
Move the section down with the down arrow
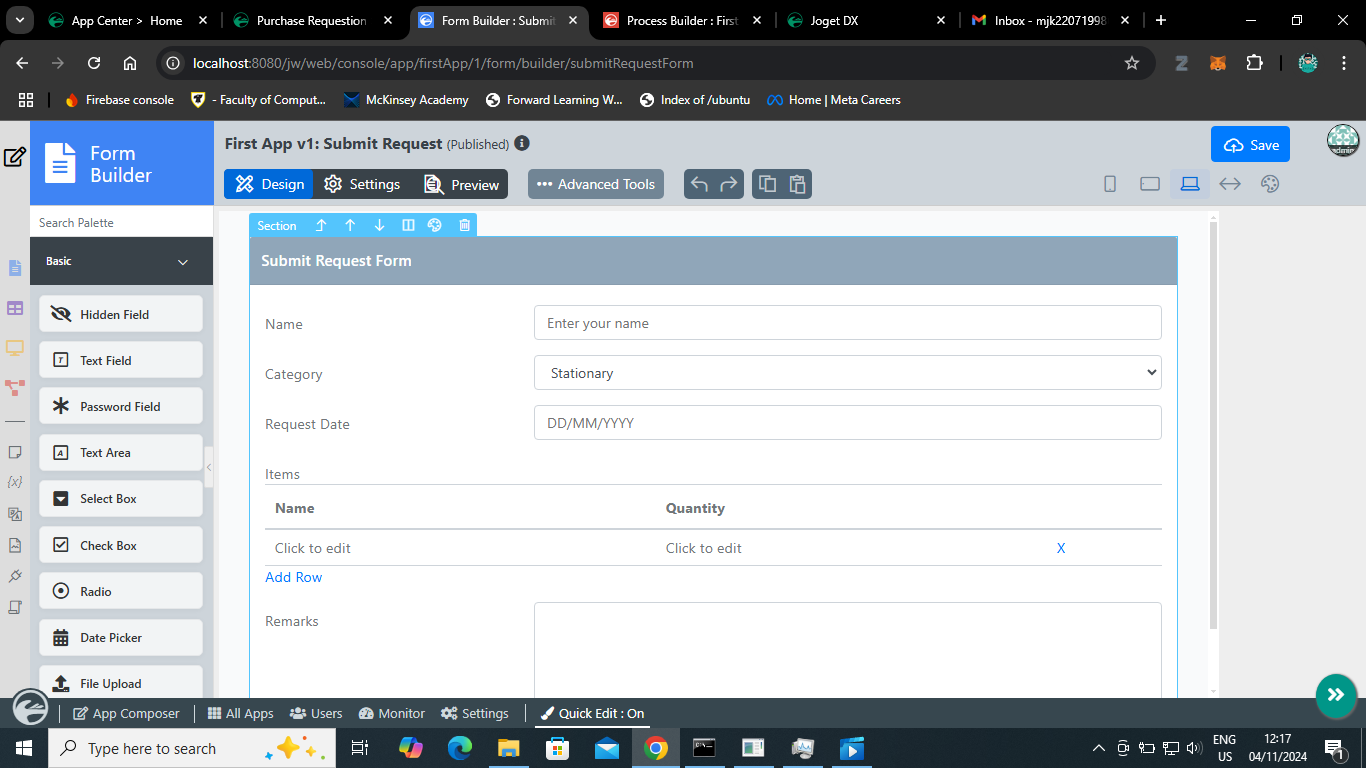pos(379,225)
